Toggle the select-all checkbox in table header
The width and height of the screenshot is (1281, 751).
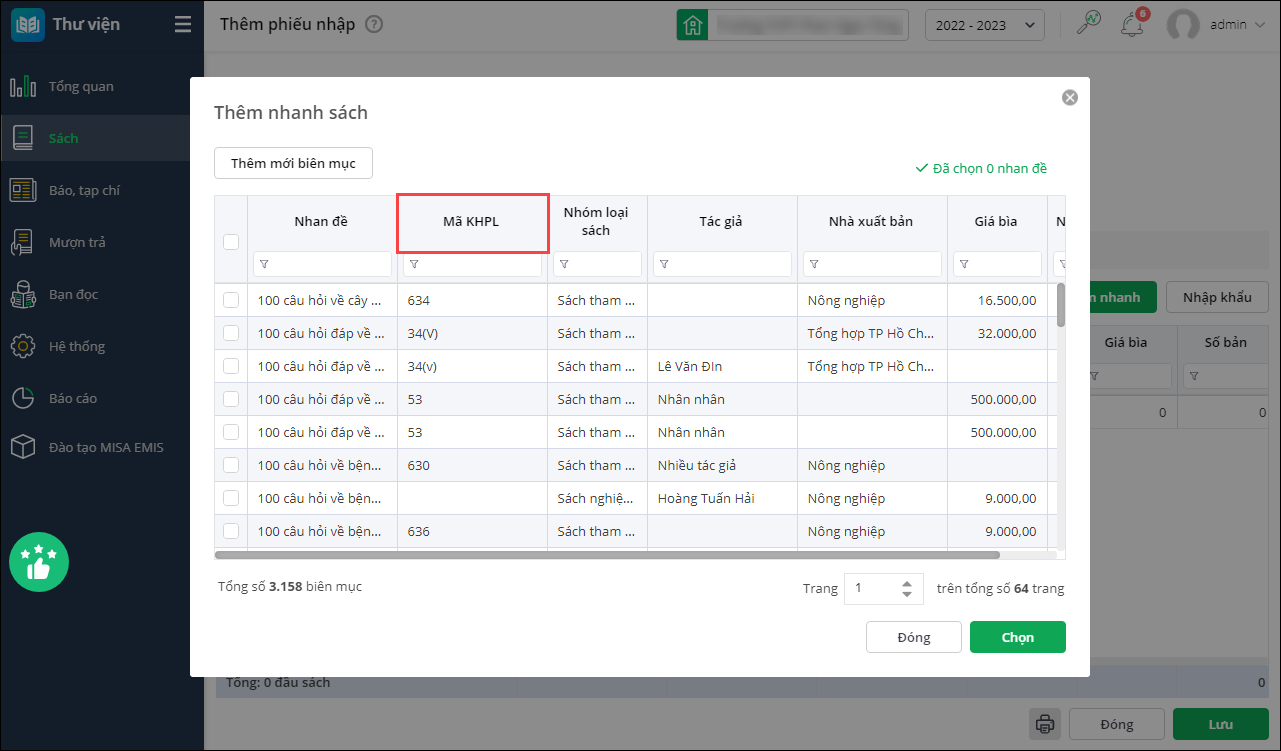coord(231,241)
